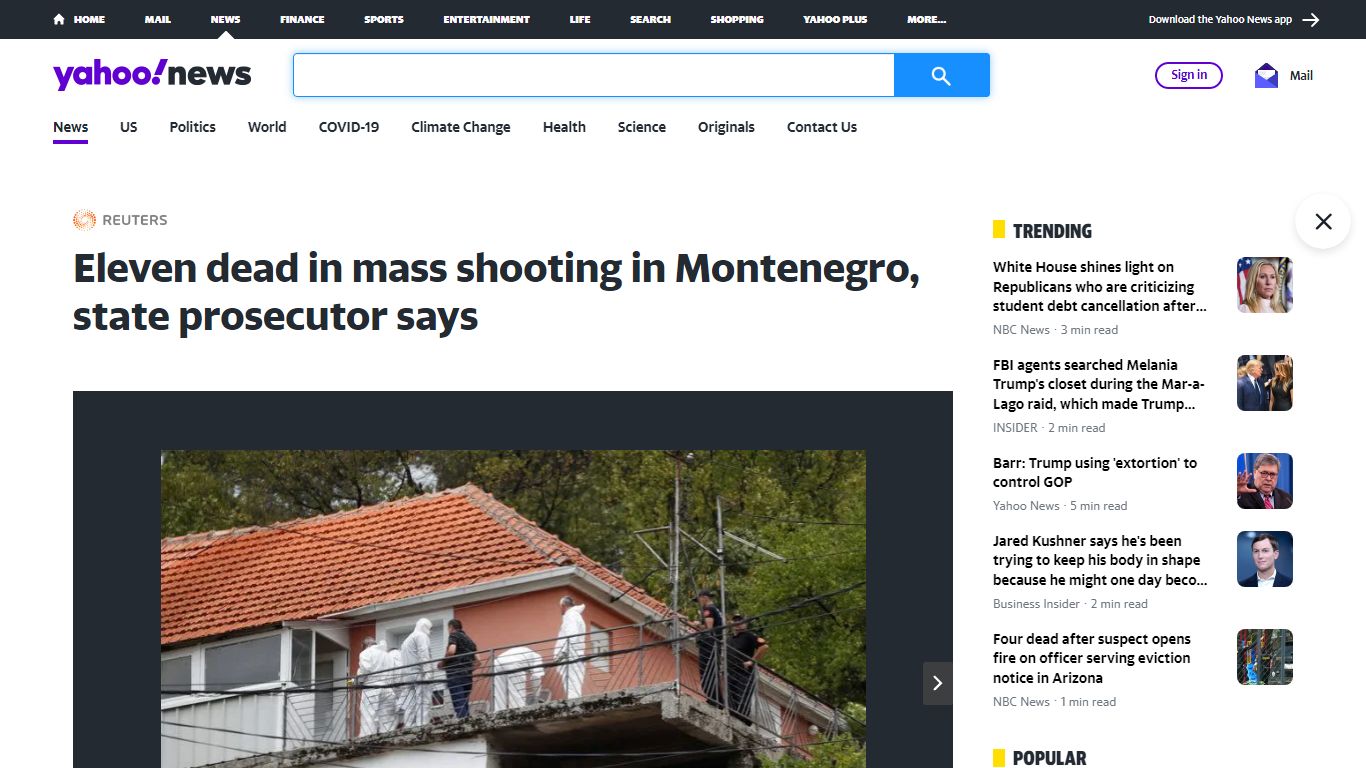Open Mail via envelope icon
This screenshot has height=768, width=1366.
click(x=1266, y=75)
